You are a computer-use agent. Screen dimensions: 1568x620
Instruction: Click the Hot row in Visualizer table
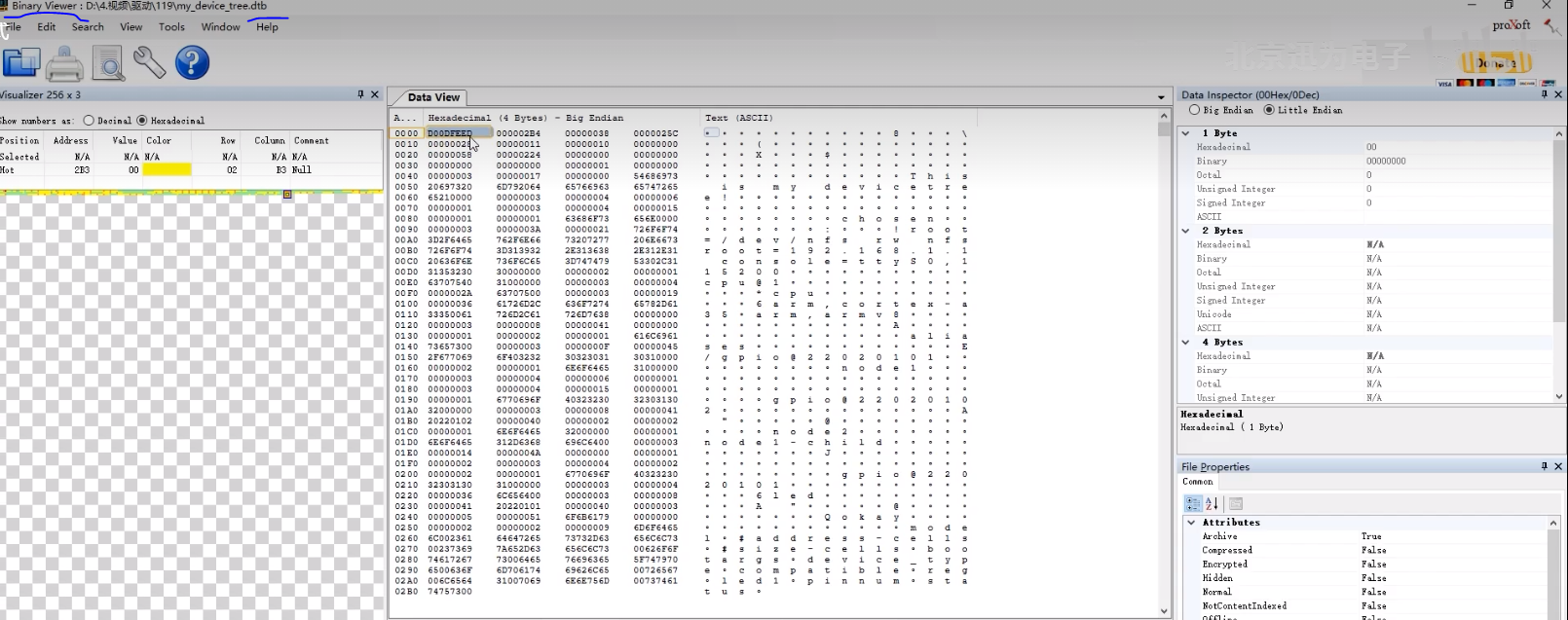[x=191, y=169]
